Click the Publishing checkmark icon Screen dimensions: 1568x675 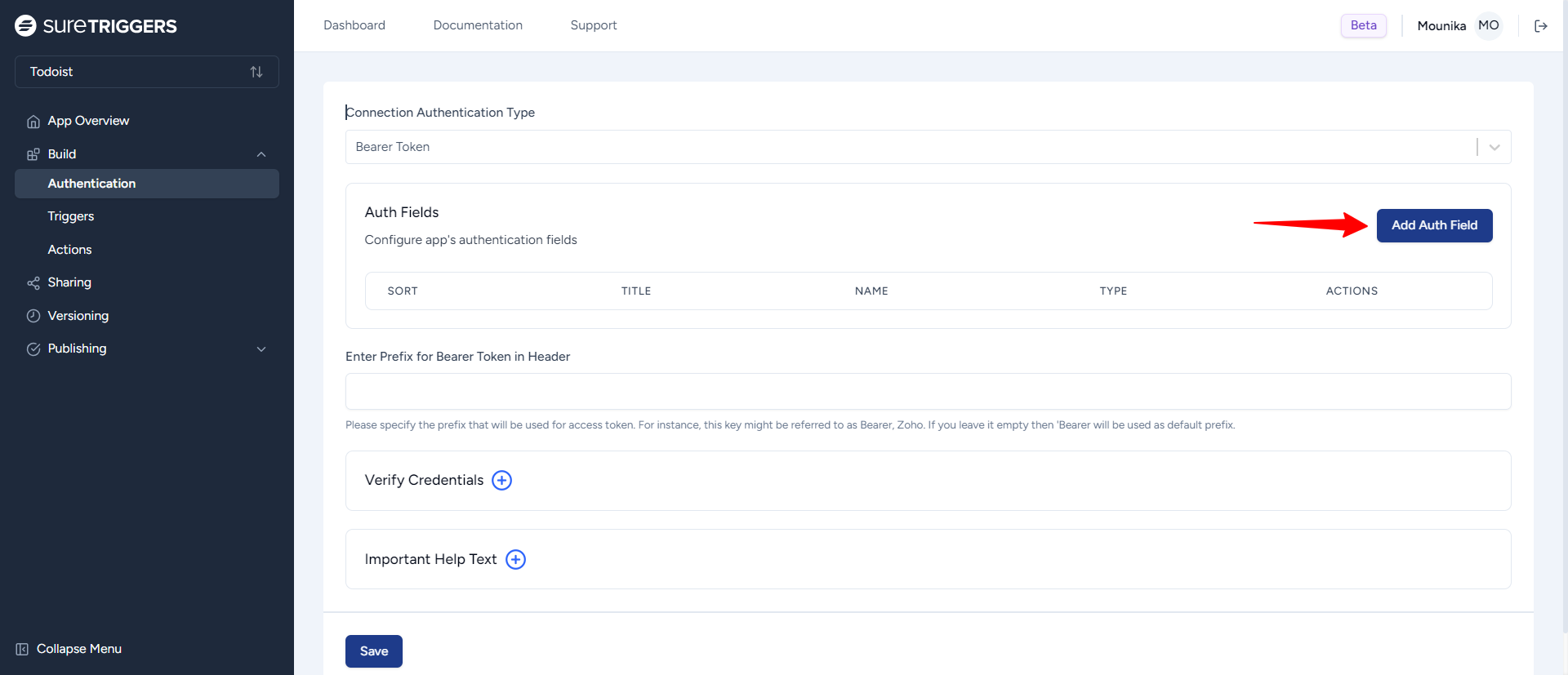tap(33, 349)
